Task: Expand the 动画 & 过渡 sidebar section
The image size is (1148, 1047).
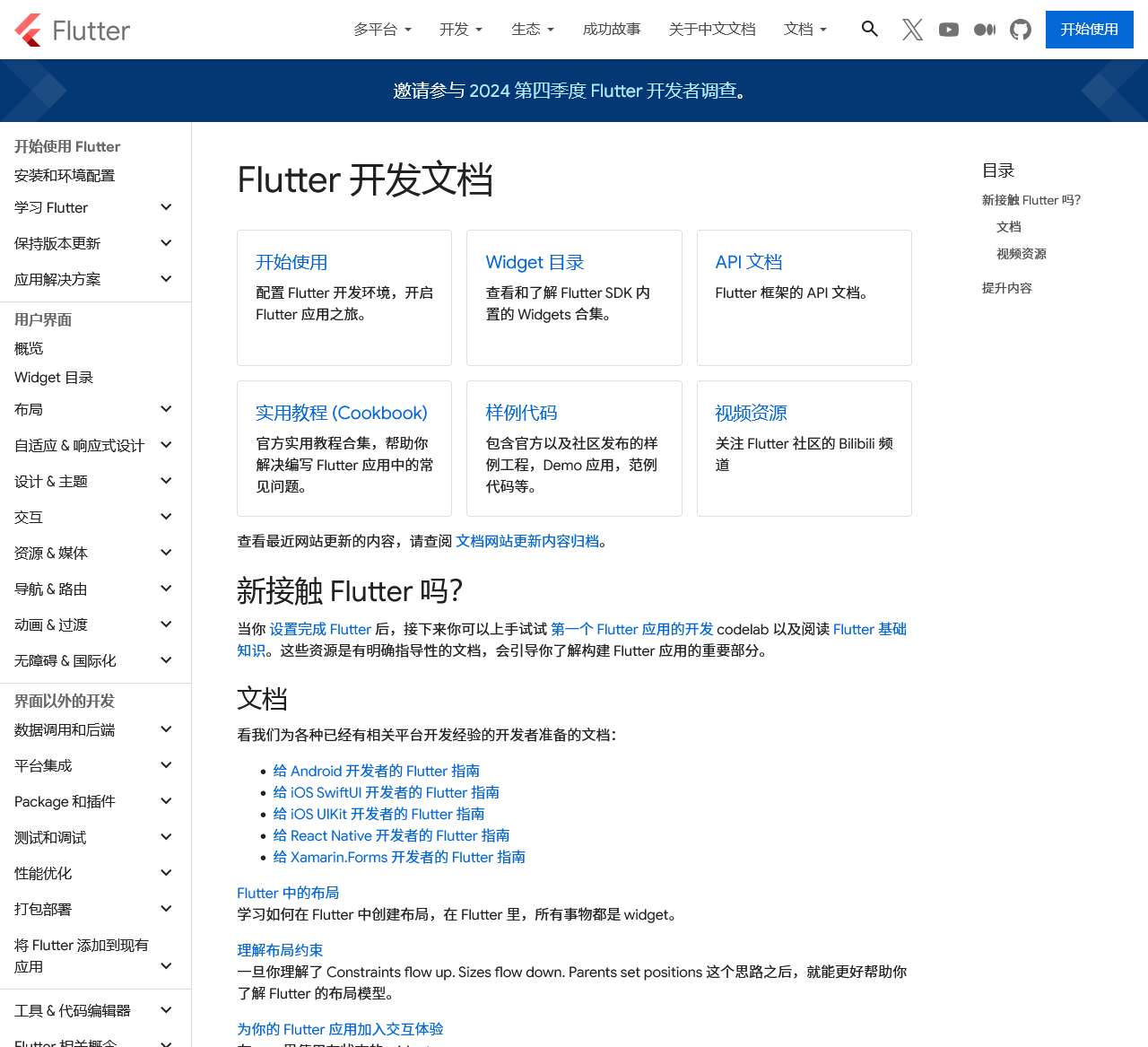Action: (94, 624)
